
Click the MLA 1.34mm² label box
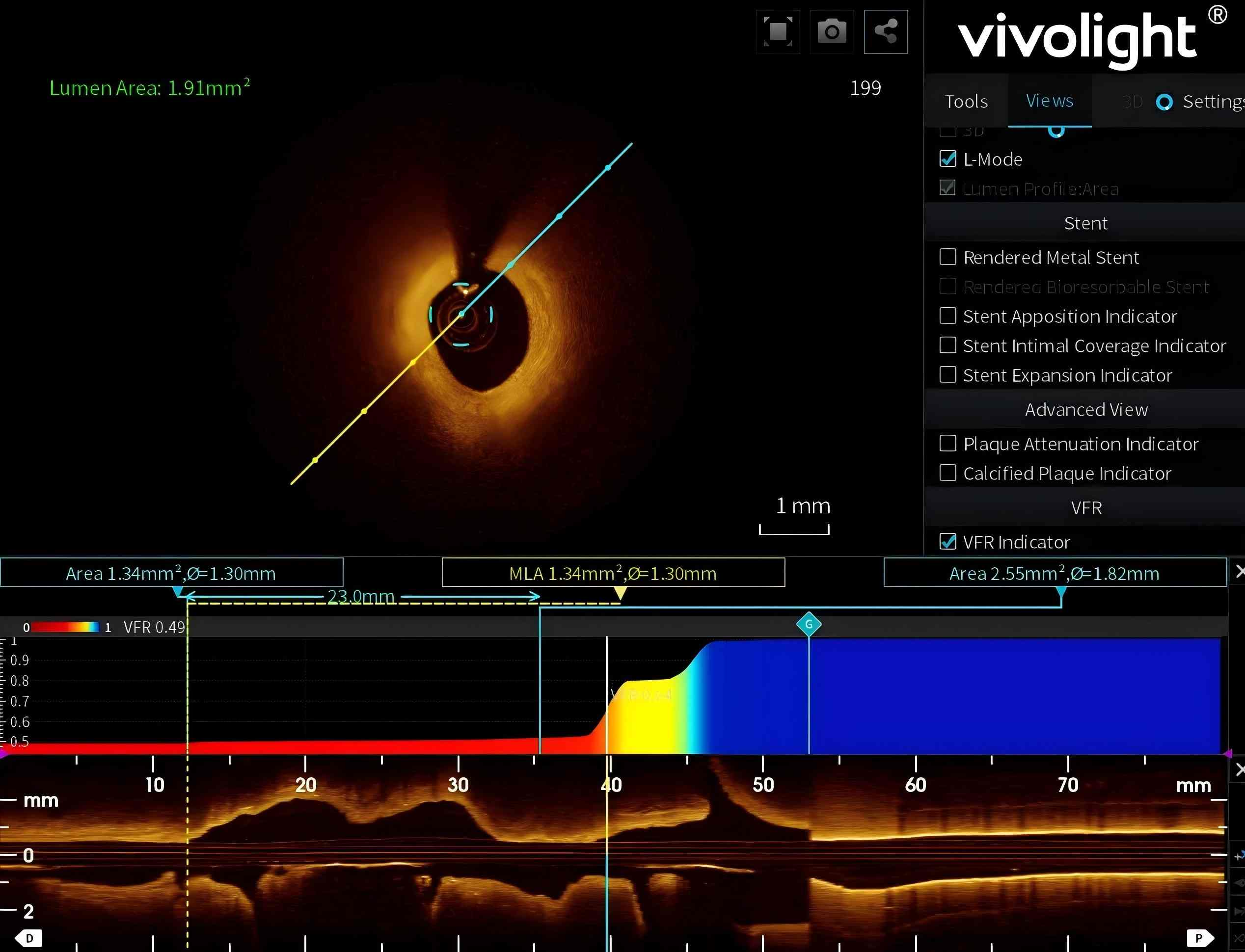[x=613, y=573]
